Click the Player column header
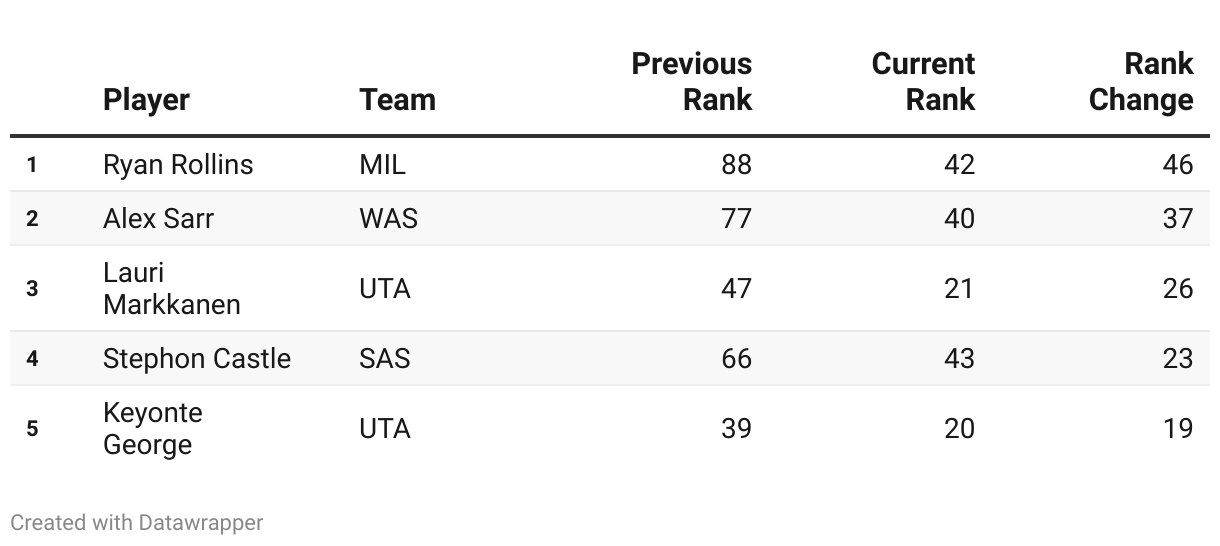The image size is (1220, 546). 146,100
